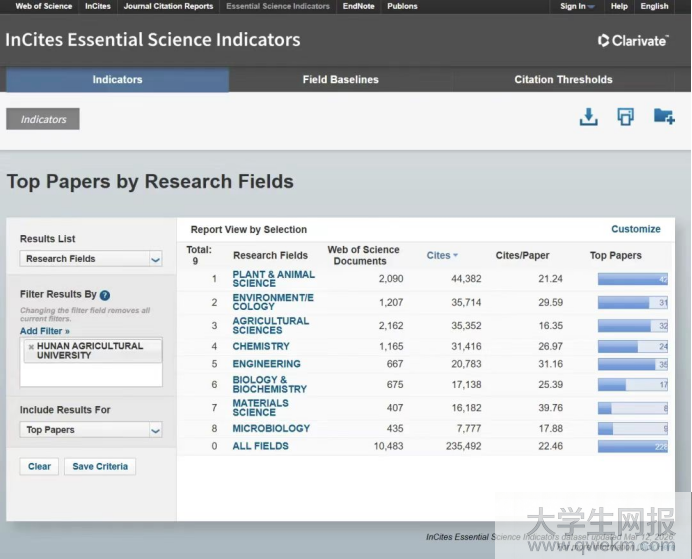Click the Top Papers bar for Chemistry

pyautogui.click(x=633, y=346)
